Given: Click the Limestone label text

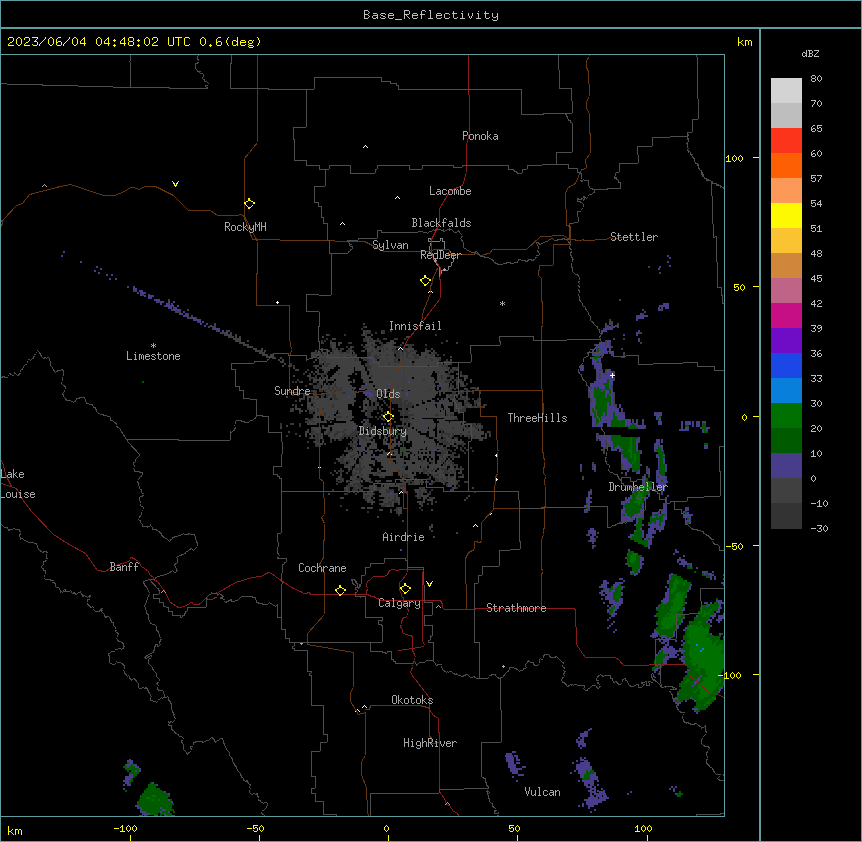Looking at the screenshot, I should point(153,356).
